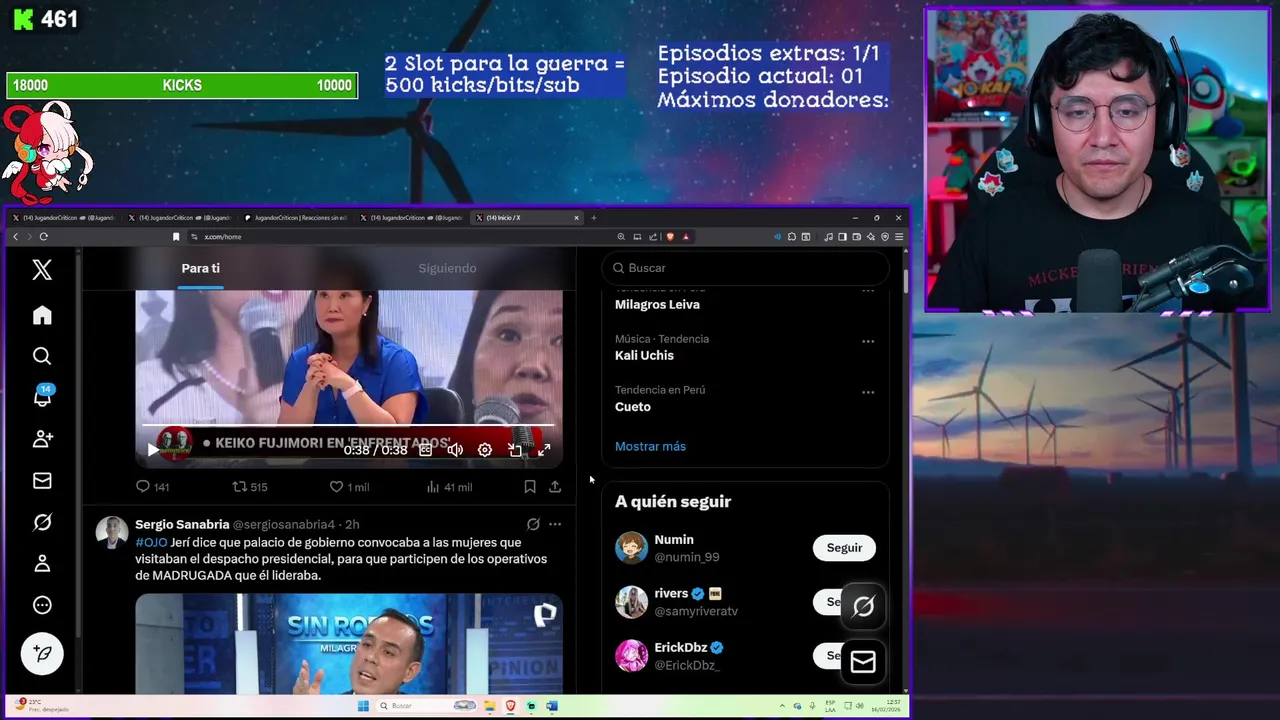Screen dimensions: 1280x720
Task: Open the Follow people icon in sidebar
Action: [x=42, y=438]
